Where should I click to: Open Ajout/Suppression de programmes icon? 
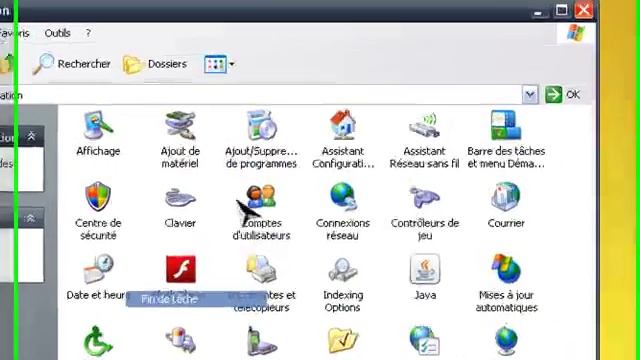click(261, 125)
